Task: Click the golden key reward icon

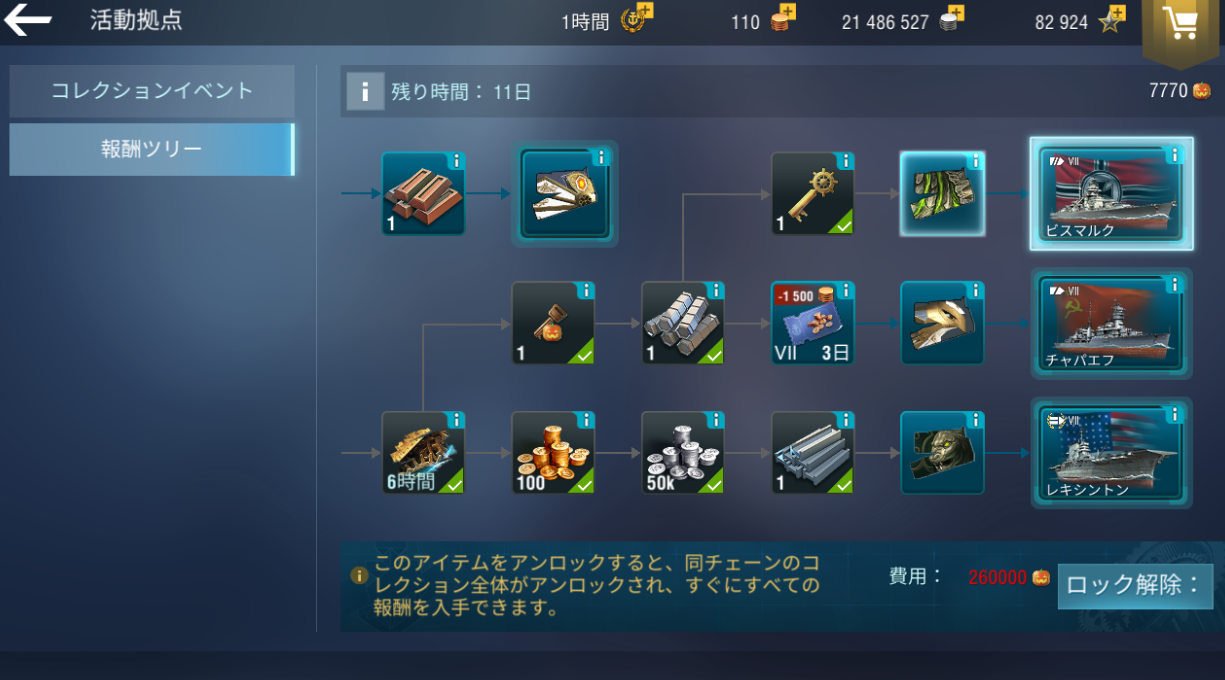Action: 813,194
